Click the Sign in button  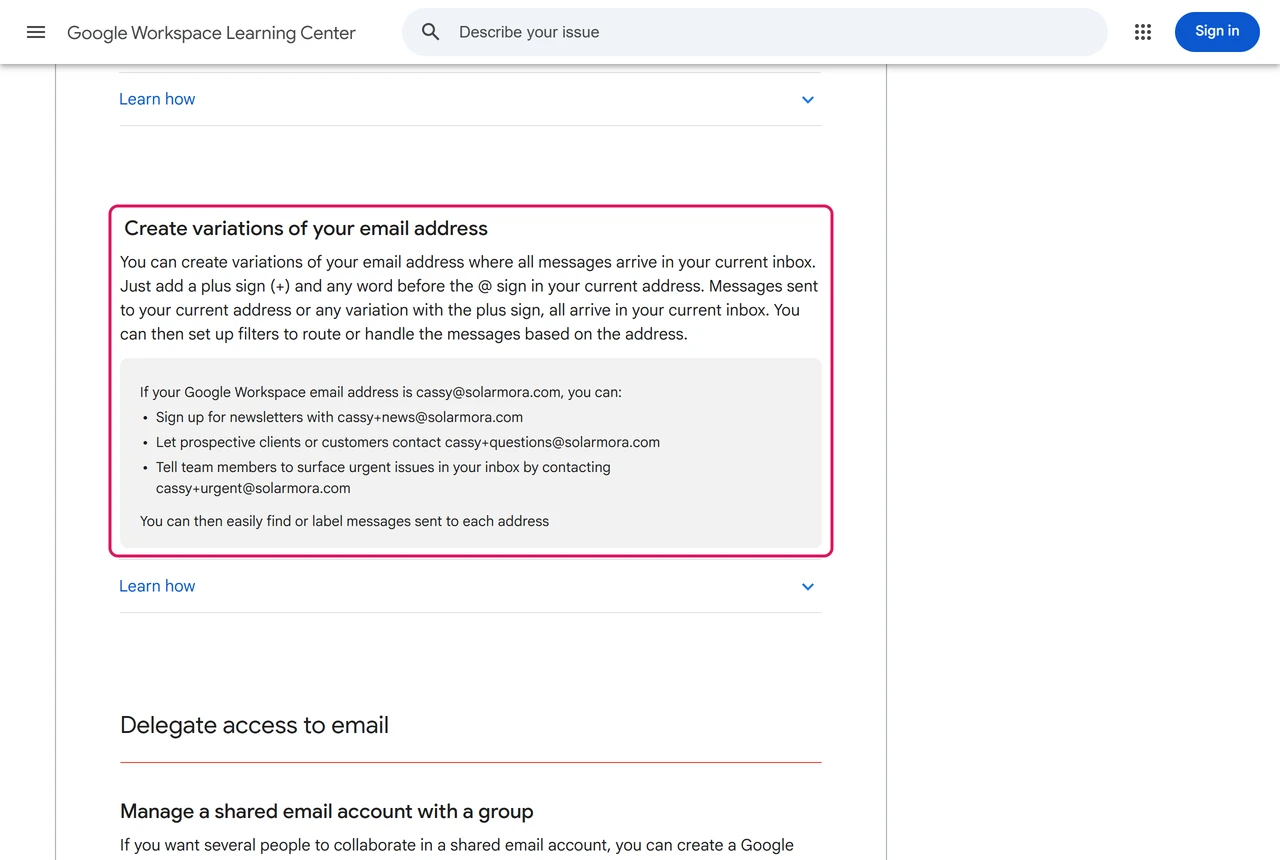click(1217, 32)
